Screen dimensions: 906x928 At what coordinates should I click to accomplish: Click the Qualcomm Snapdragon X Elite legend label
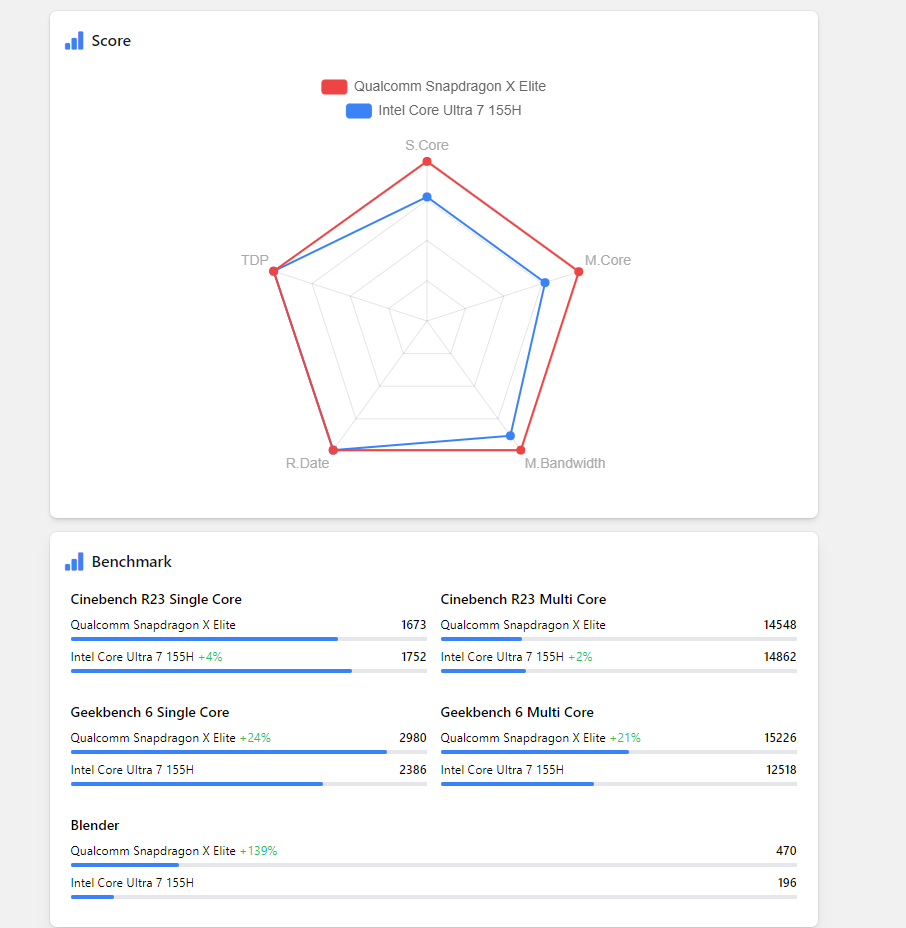click(x=450, y=86)
